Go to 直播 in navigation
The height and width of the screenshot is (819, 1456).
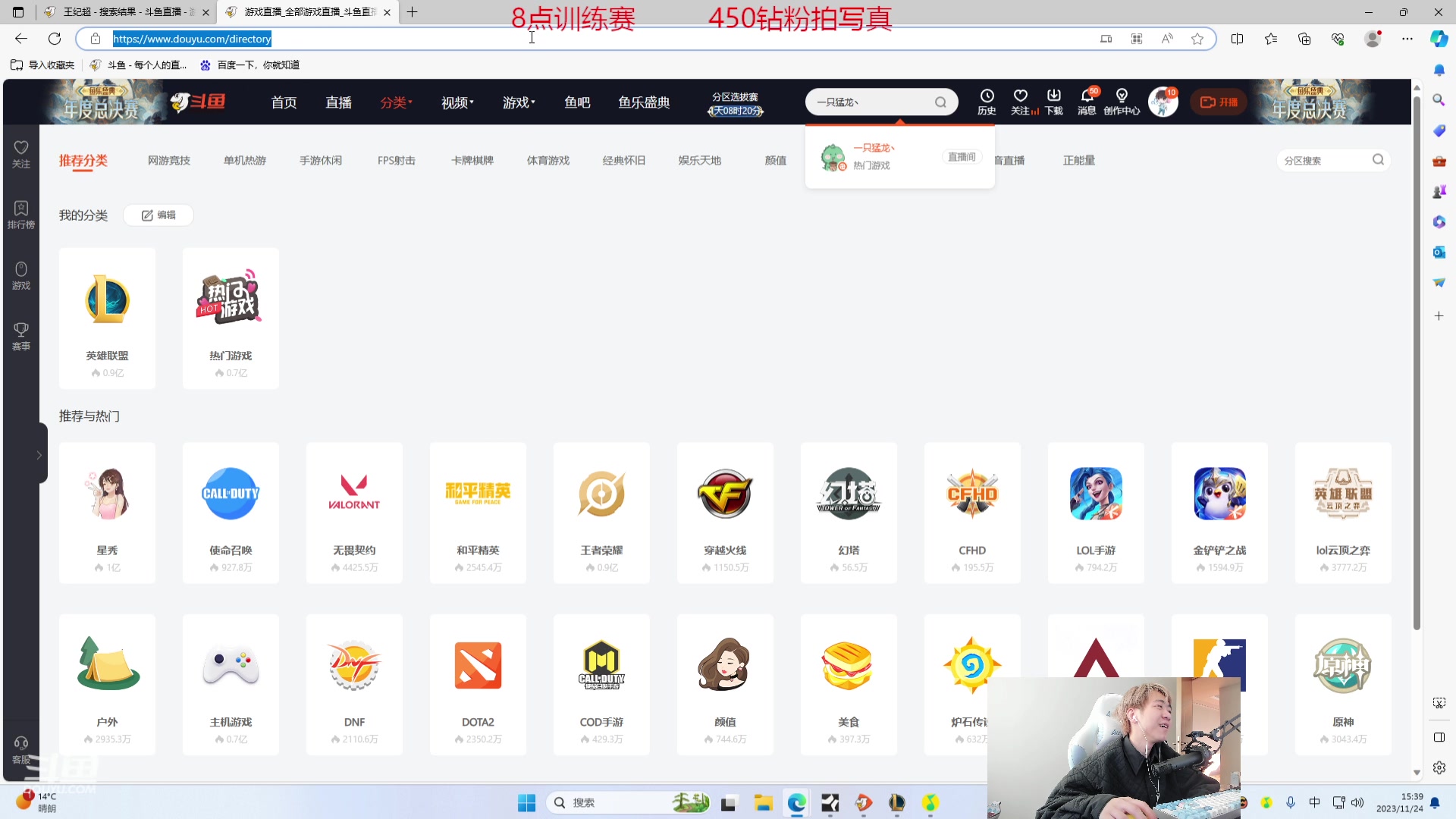pyautogui.click(x=339, y=102)
